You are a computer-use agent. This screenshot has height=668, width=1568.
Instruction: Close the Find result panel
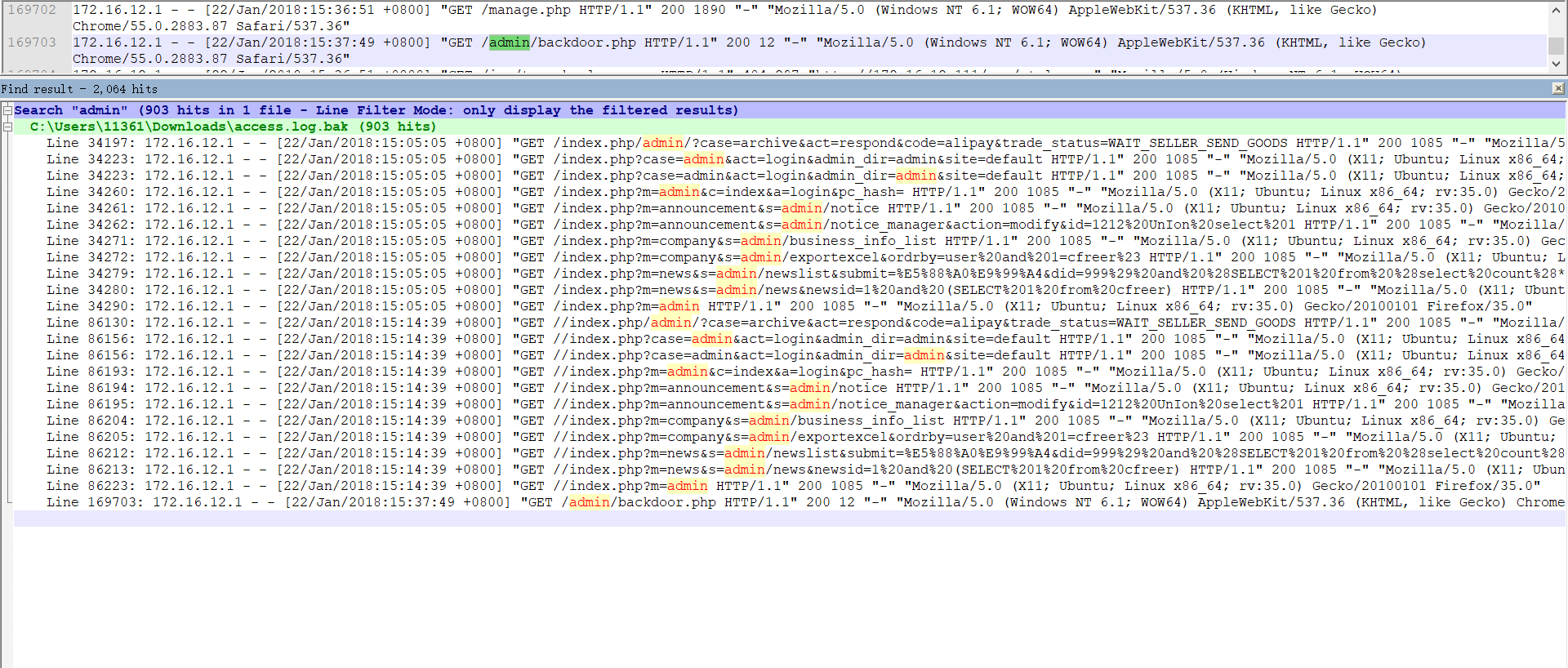[1558, 88]
